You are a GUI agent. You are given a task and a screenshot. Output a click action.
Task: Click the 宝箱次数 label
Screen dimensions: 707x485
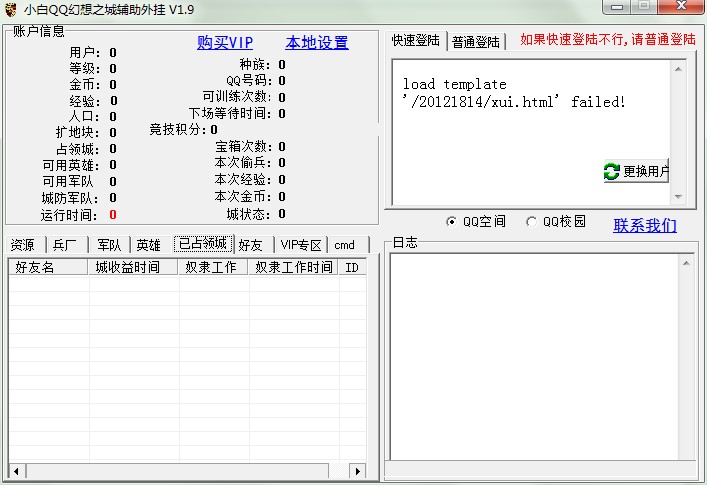click(243, 146)
